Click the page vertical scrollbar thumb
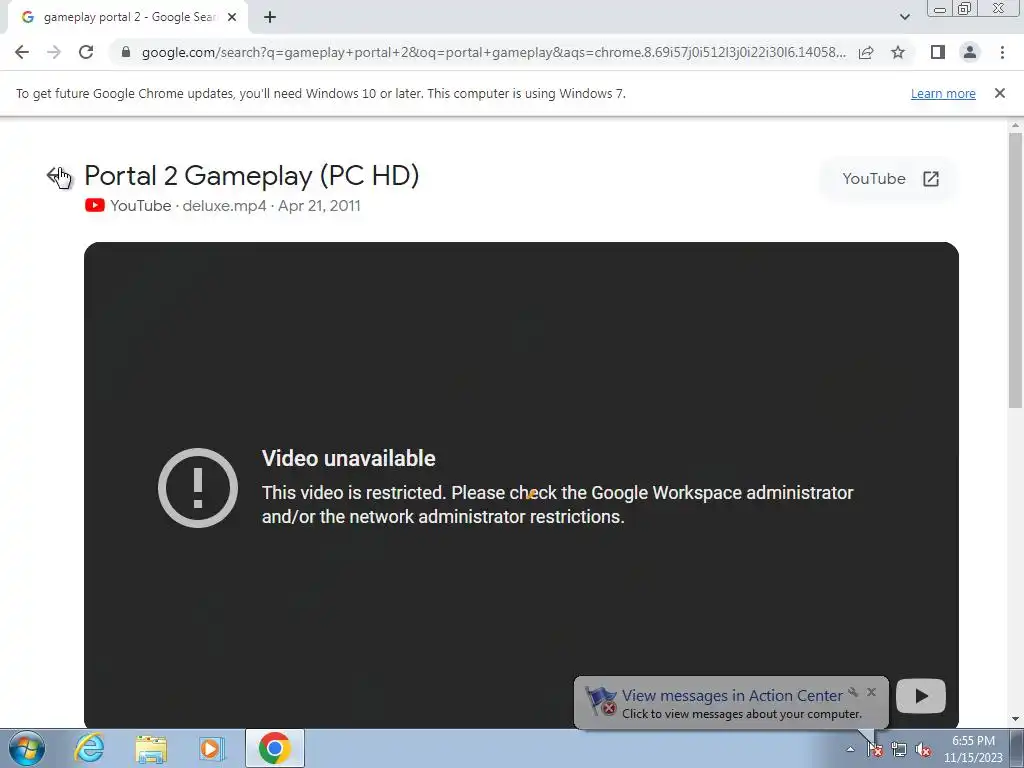 [x=1015, y=270]
